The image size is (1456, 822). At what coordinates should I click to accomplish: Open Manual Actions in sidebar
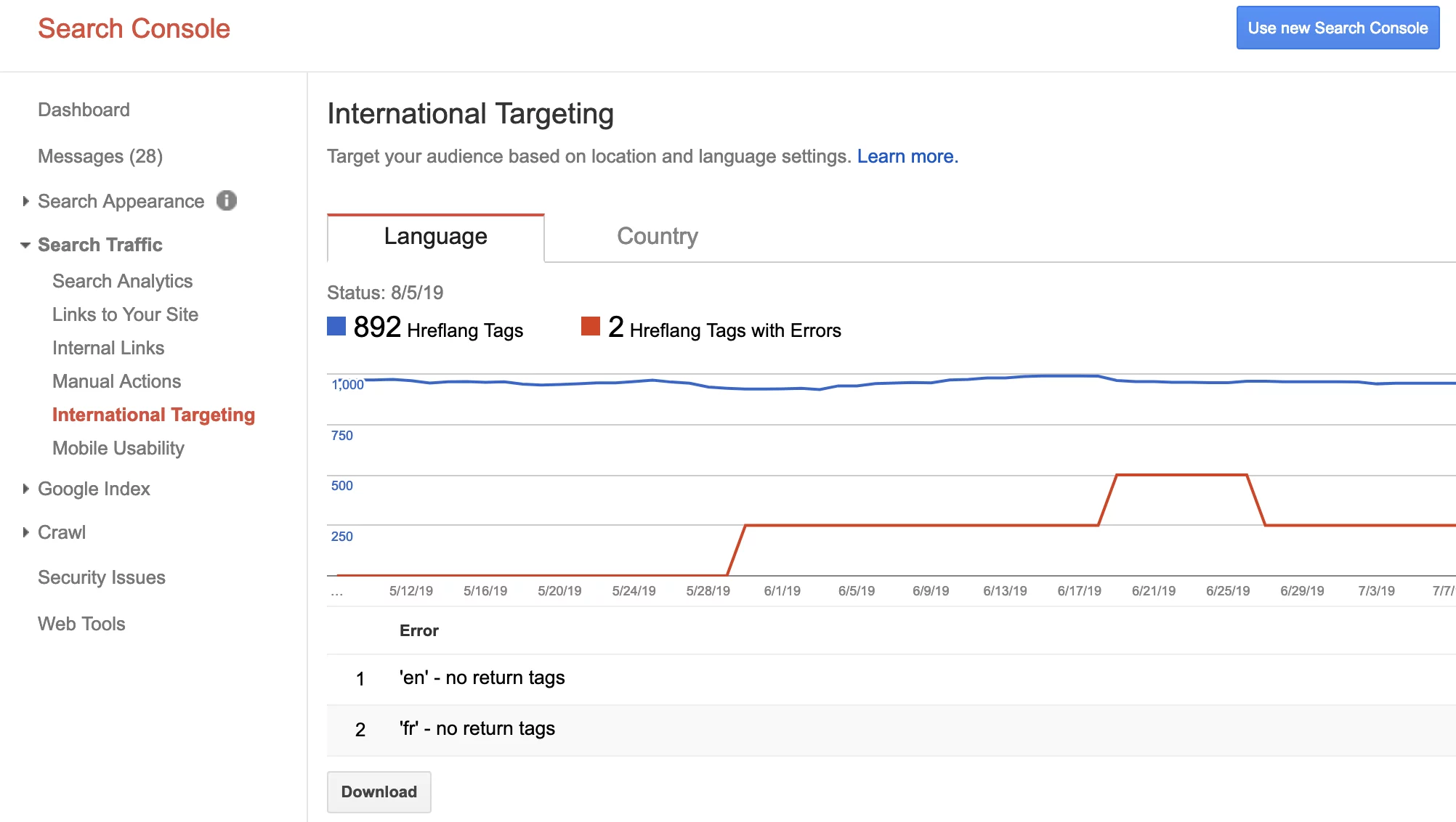tap(116, 382)
